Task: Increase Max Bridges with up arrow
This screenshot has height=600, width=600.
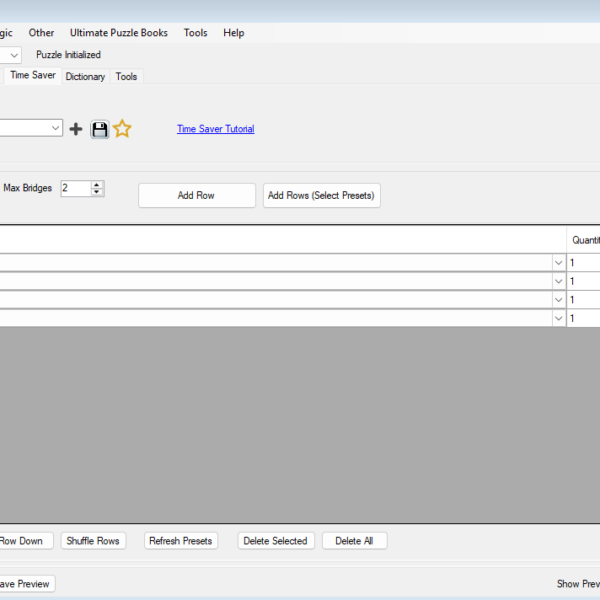Action: (97, 184)
